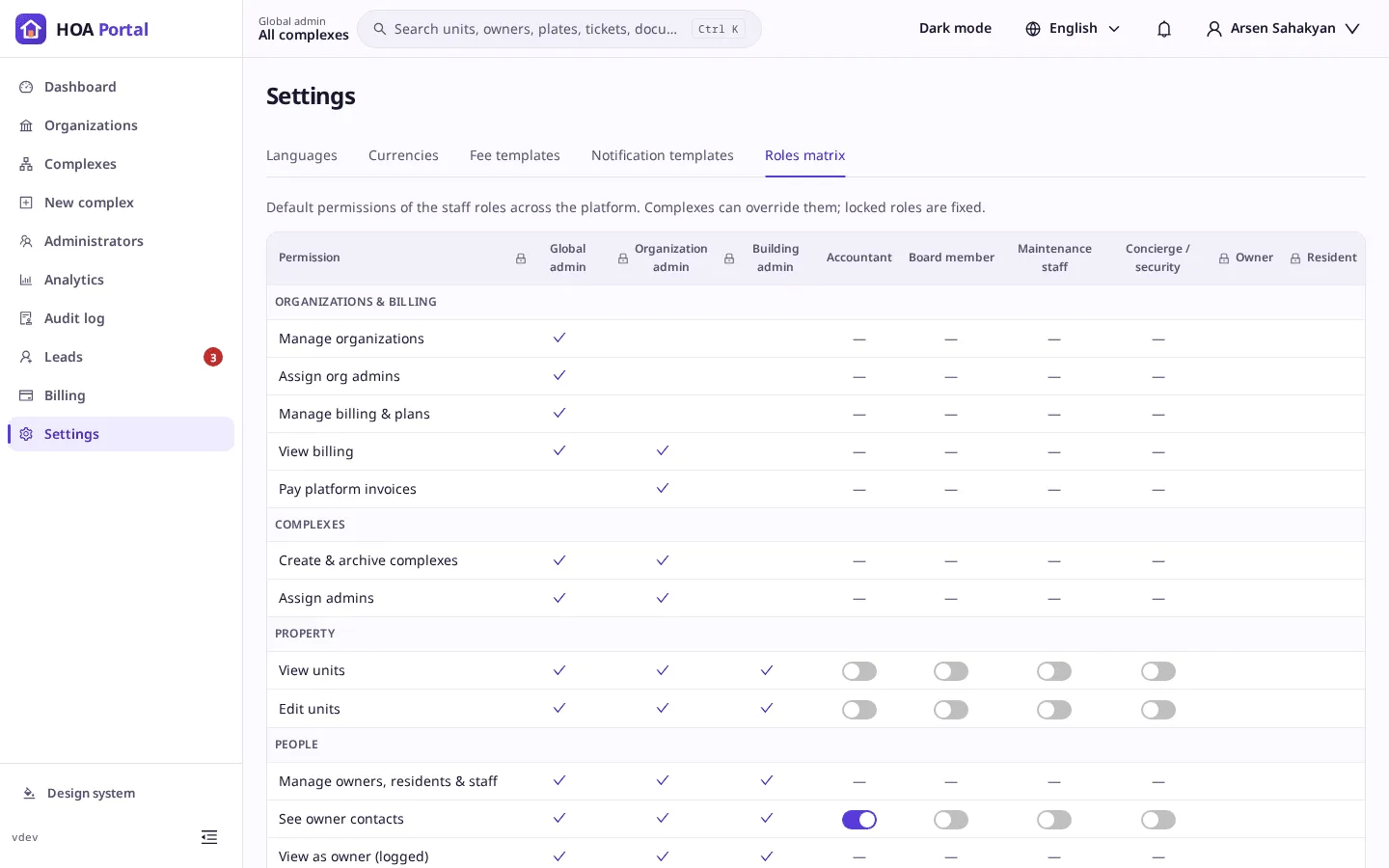Toggle Edit units for Accountant
1389x868 pixels.
[859, 710]
